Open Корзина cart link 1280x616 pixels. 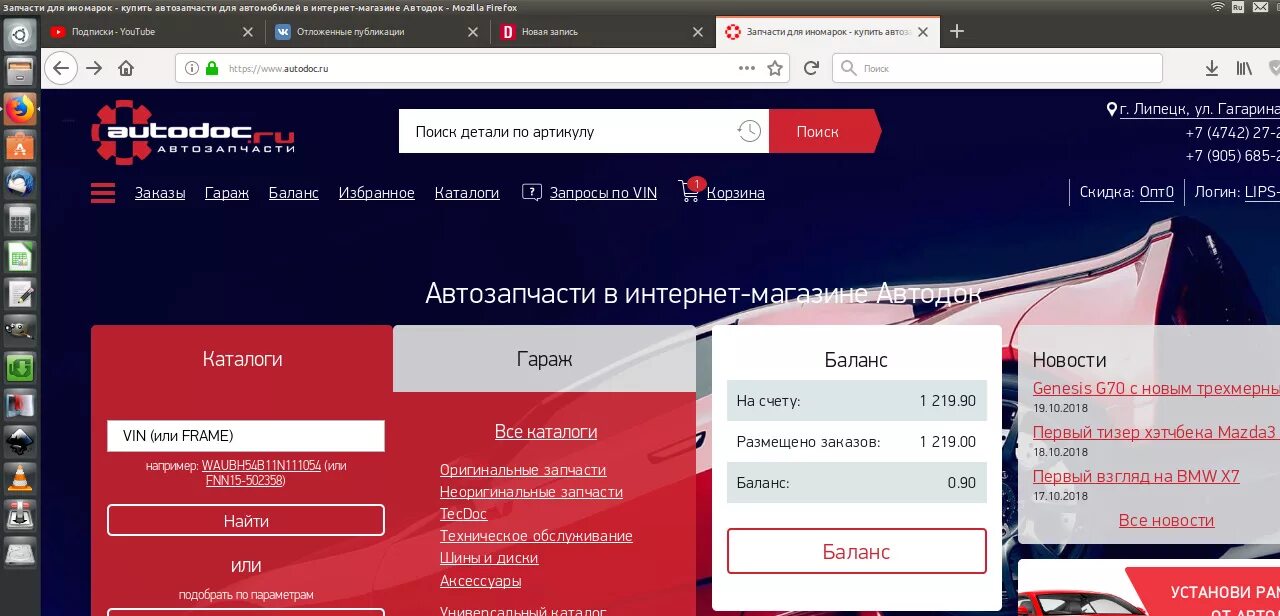pos(736,193)
